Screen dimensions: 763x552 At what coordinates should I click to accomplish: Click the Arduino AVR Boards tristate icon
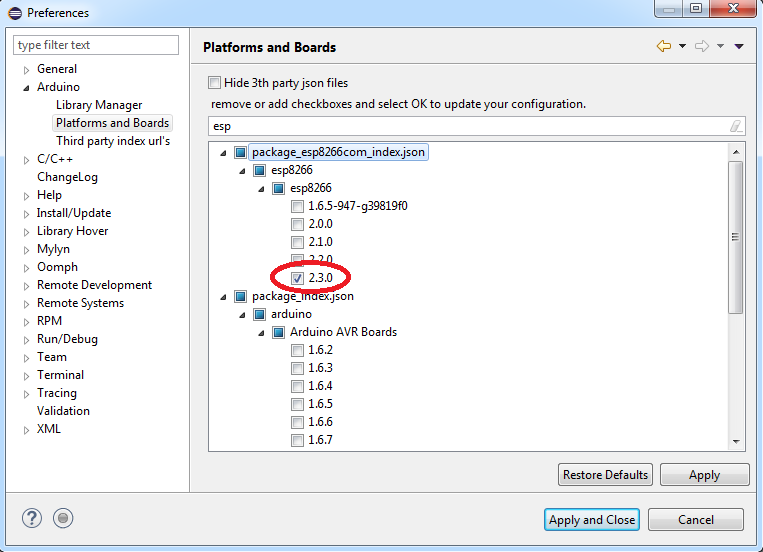[x=278, y=333]
